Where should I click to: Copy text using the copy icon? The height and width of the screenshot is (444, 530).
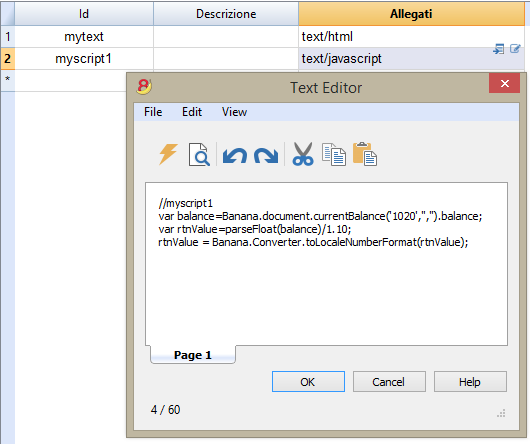tap(334, 155)
